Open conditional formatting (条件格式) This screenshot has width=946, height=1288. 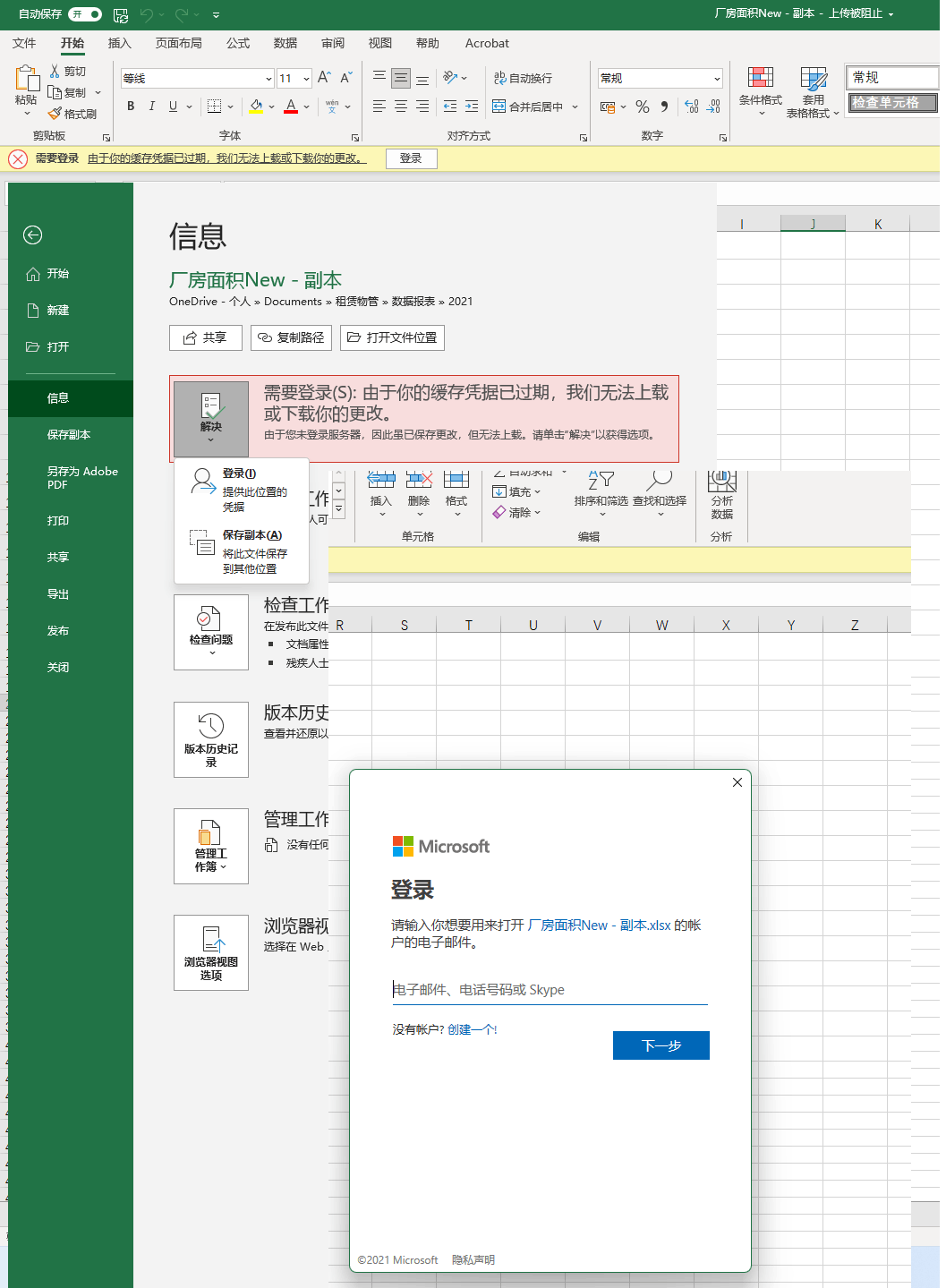click(x=761, y=91)
